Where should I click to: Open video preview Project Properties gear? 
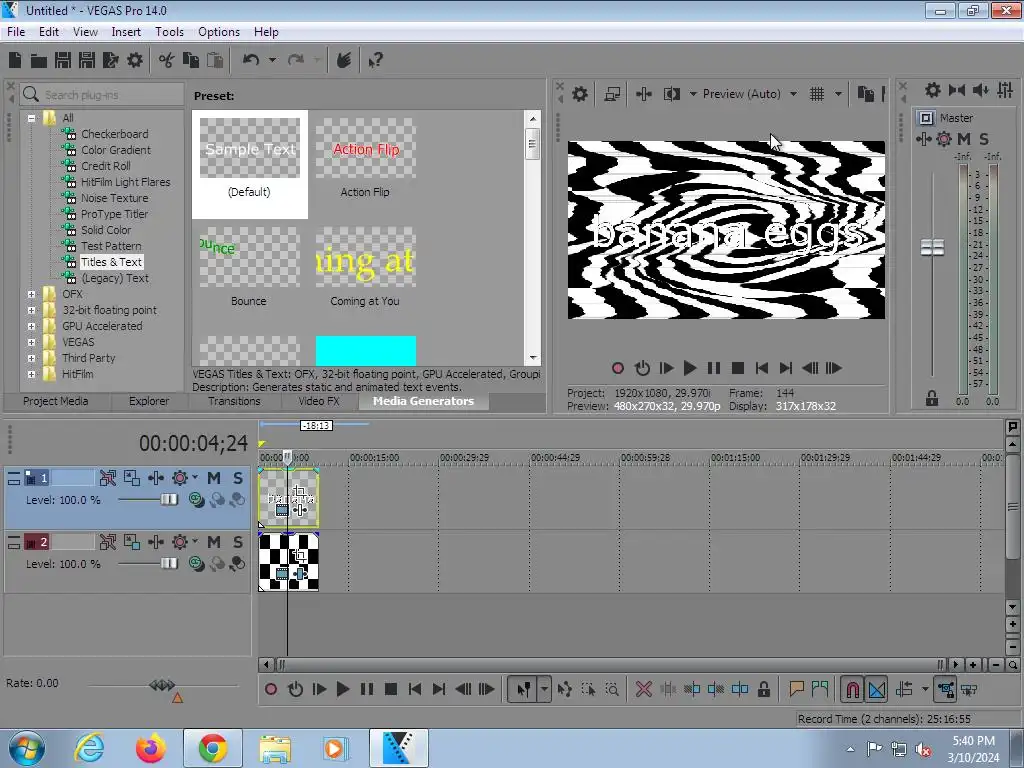coord(580,94)
